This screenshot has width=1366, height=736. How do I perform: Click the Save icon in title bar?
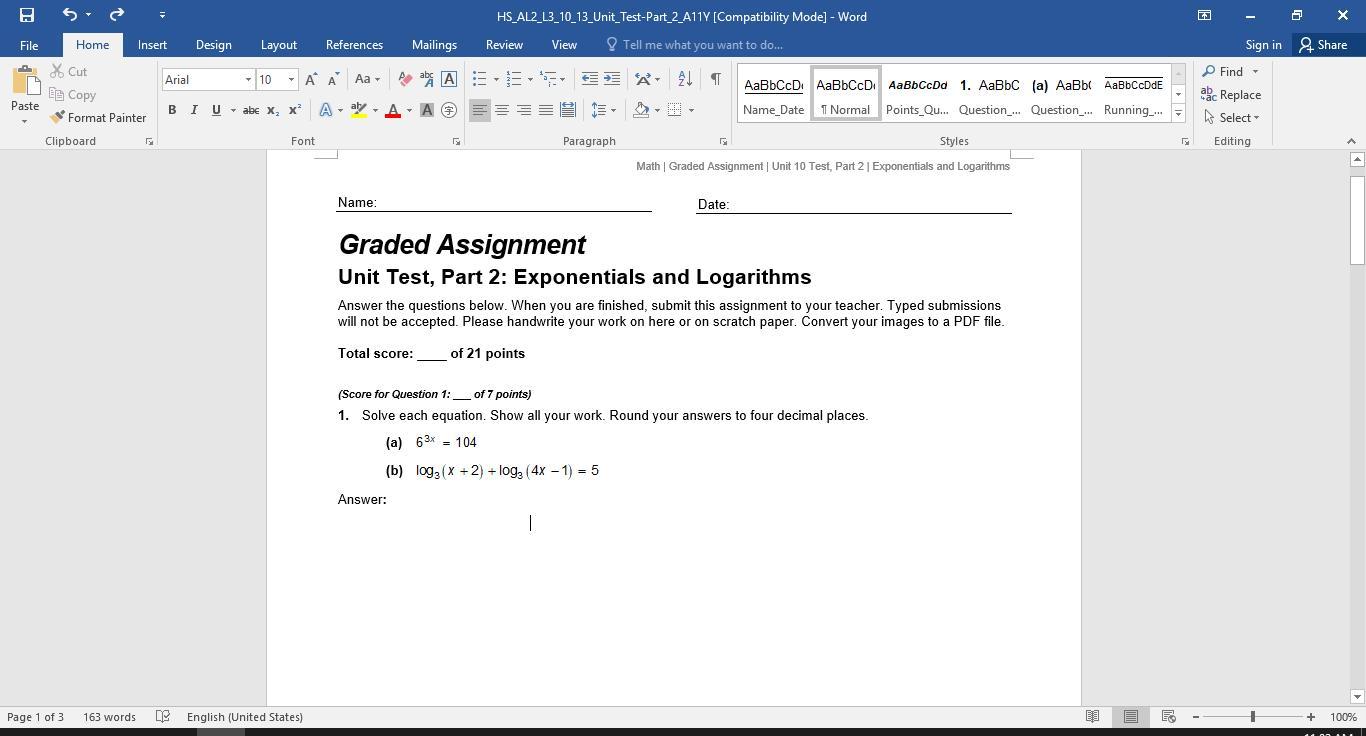tap(27, 15)
